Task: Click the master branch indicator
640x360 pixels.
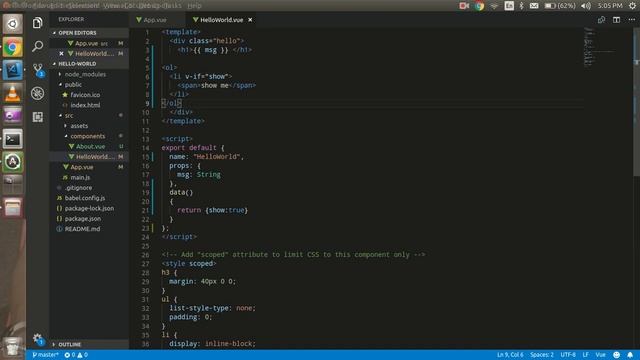Action: click(45, 355)
